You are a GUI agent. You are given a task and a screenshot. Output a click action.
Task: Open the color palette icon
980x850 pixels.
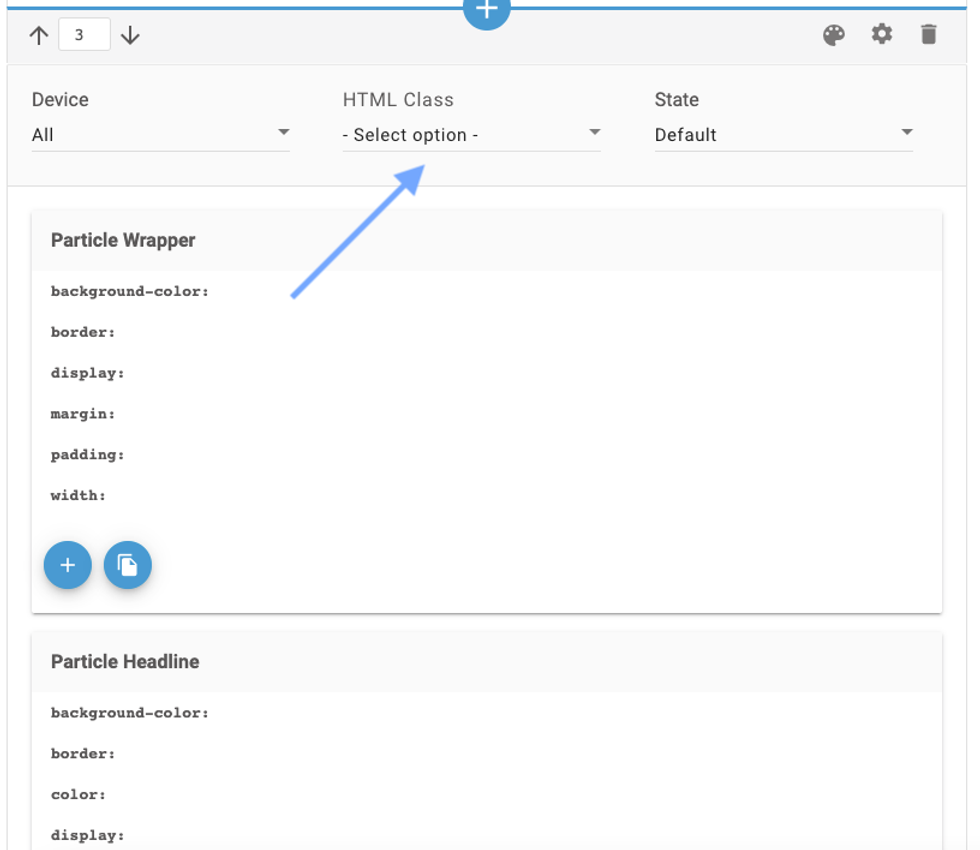point(833,36)
